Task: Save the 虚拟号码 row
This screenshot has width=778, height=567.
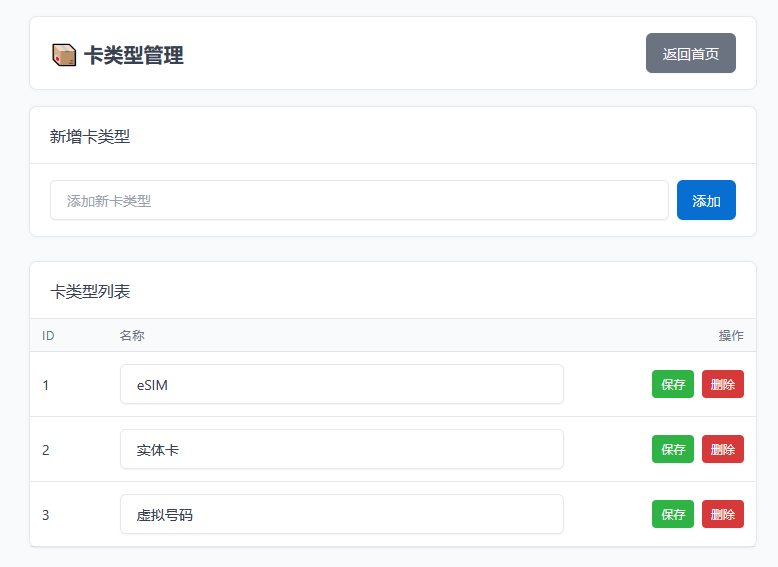Action: click(x=673, y=514)
